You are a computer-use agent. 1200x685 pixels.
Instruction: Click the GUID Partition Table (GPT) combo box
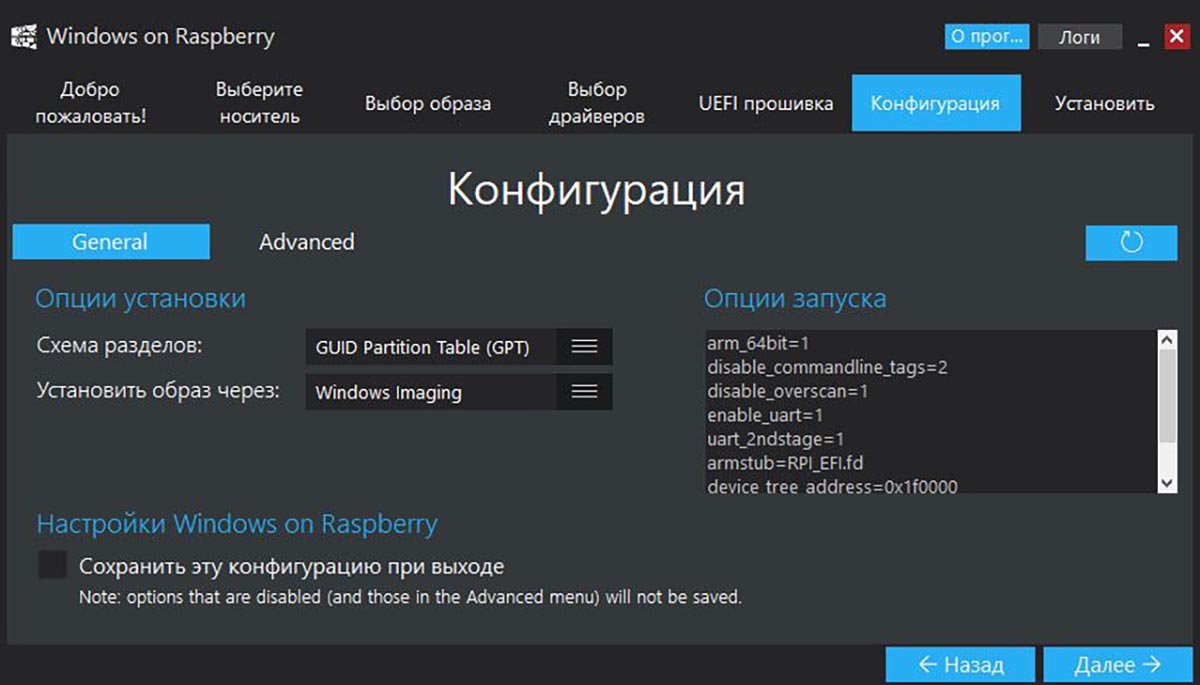(x=459, y=347)
